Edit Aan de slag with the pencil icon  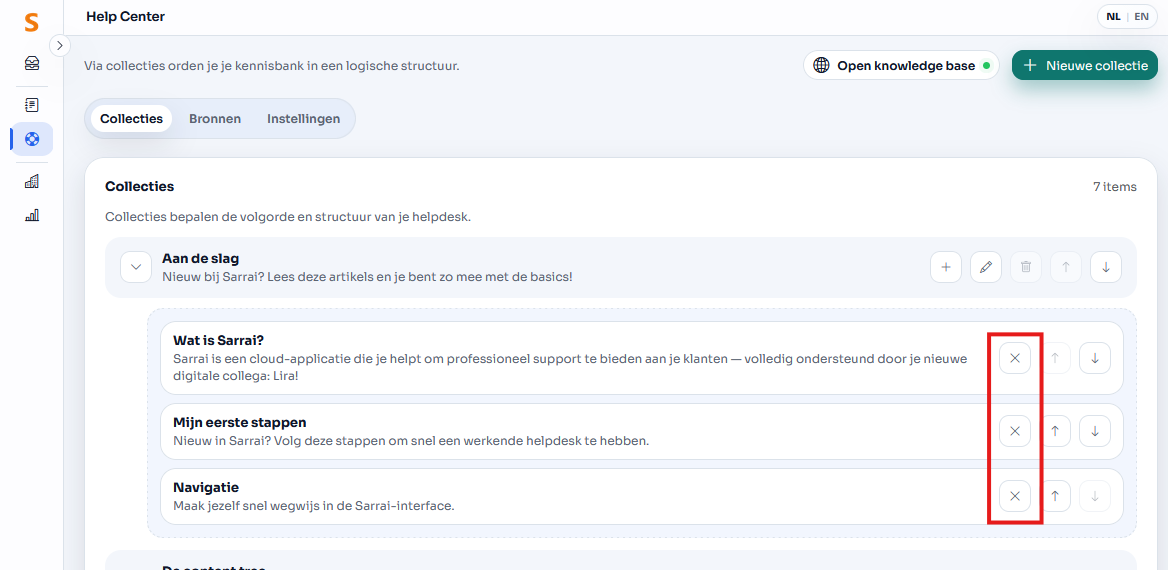point(985,267)
